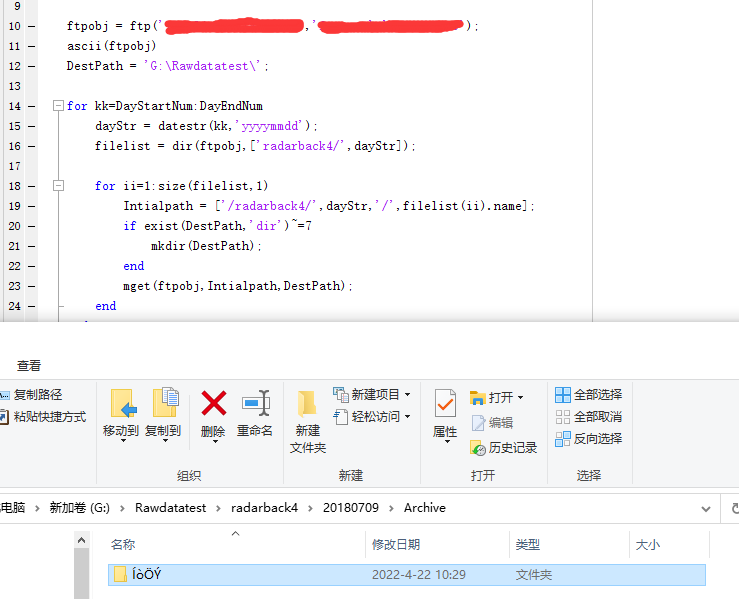Click the Move to (移动到) icon
Screen dimensions: 739x599
point(121,405)
